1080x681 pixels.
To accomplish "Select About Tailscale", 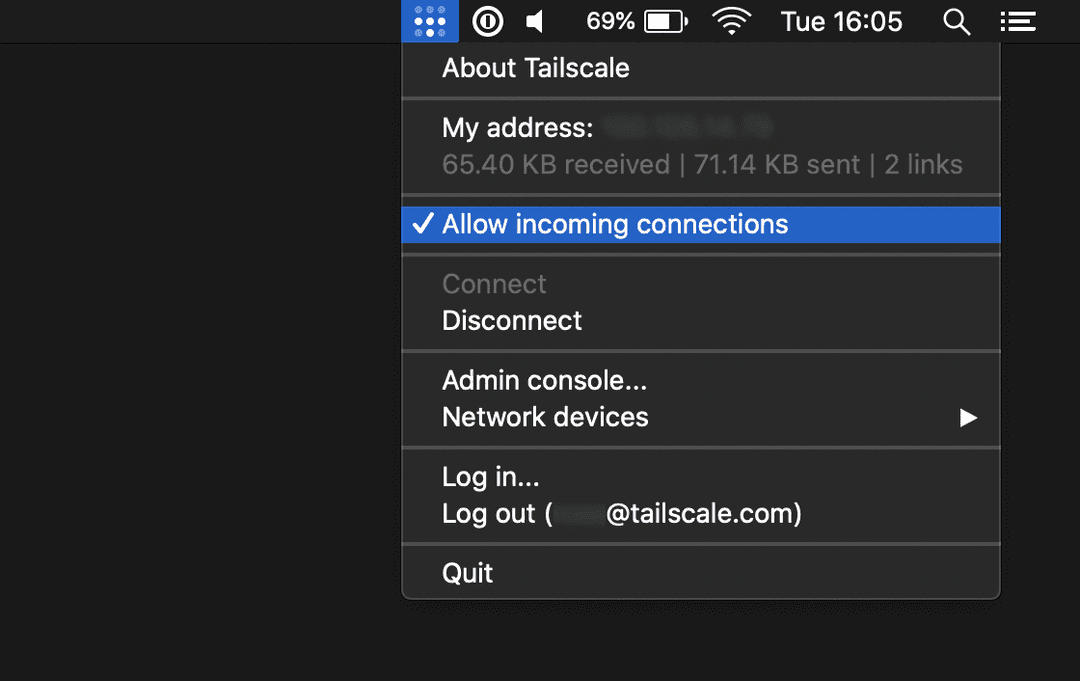I will pyautogui.click(x=536, y=68).
